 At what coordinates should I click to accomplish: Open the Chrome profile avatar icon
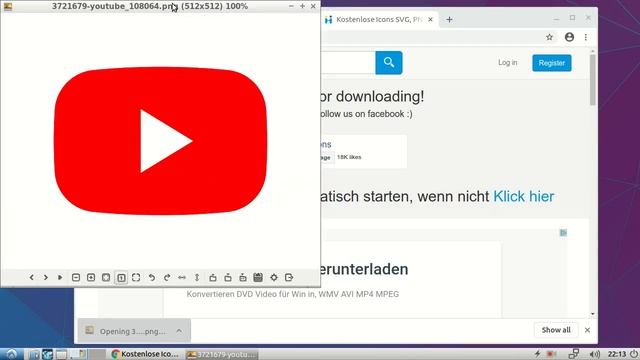pos(569,37)
